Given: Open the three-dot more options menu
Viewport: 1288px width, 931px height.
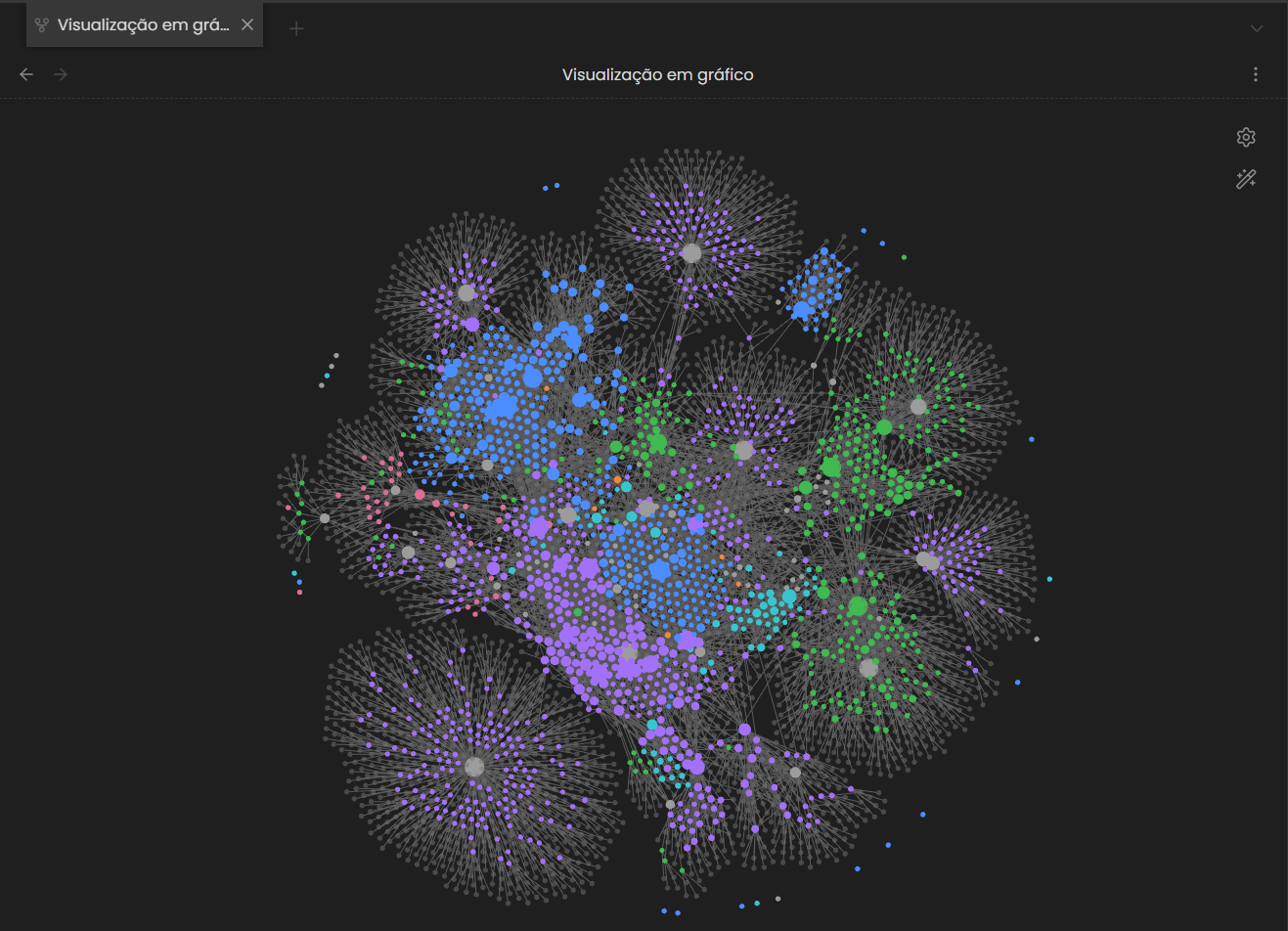Looking at the screenshot, I should click(1256, 74).
